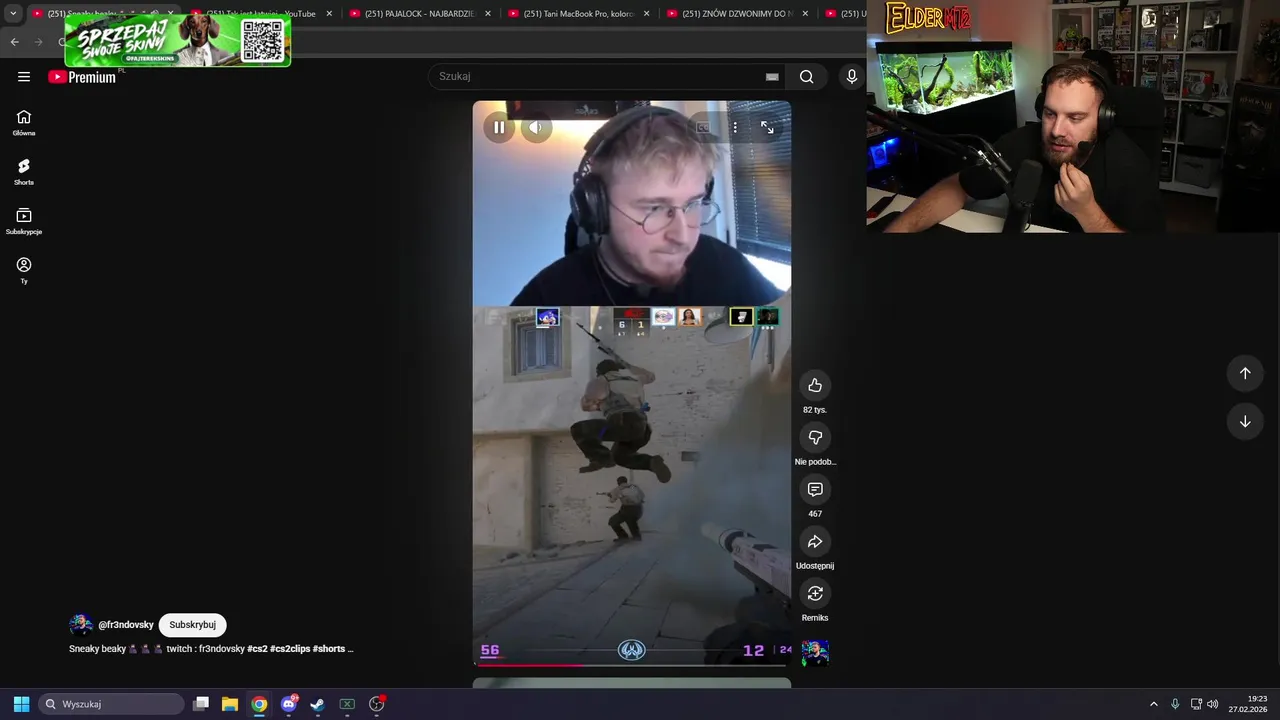Switch to the Tani MacBook Pro tab

click(x=579, y=14)
